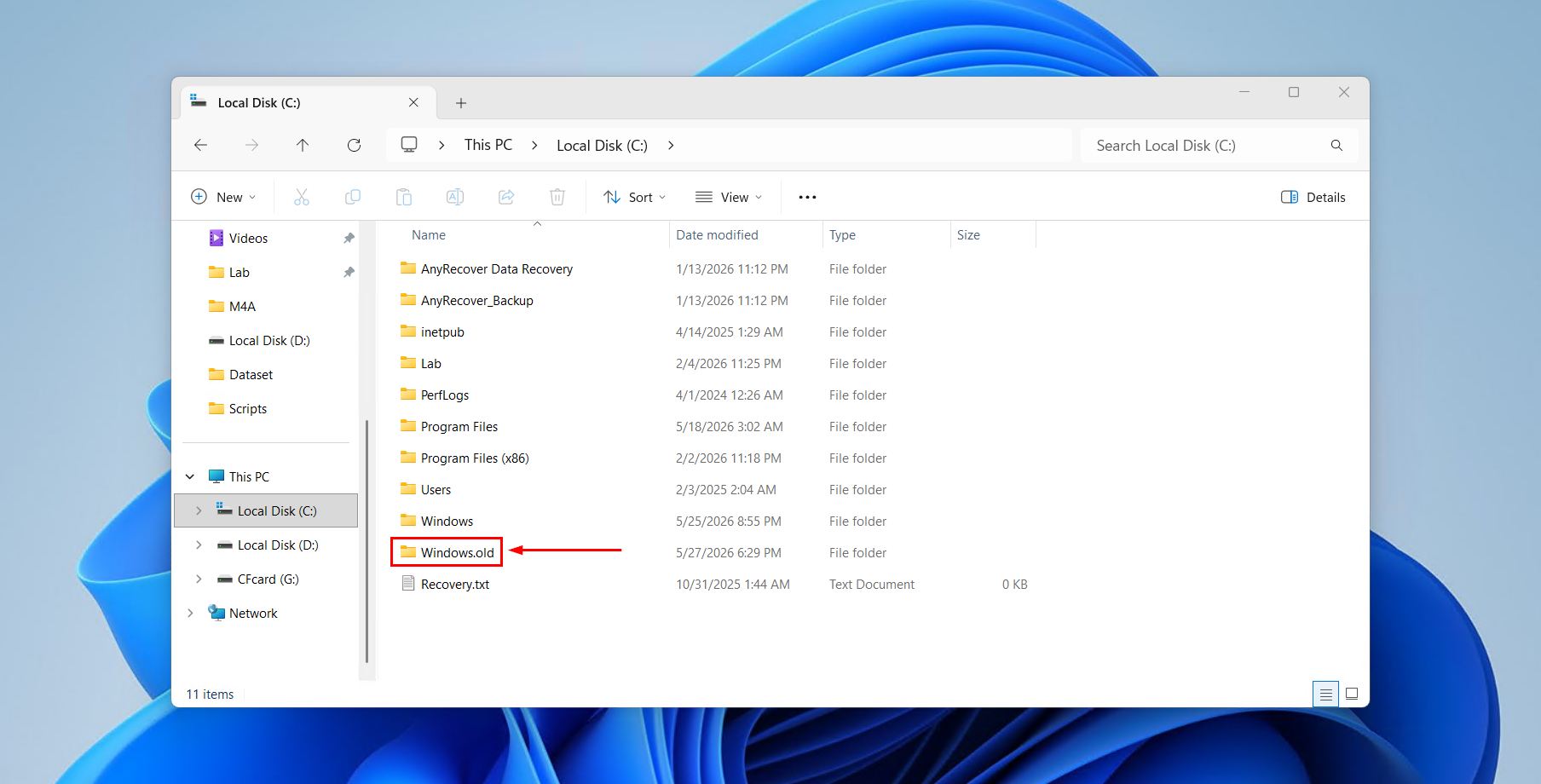1541x784 pixels.
Task: Expand Local Disk (D:) under This PC
Action: (199, 545)
